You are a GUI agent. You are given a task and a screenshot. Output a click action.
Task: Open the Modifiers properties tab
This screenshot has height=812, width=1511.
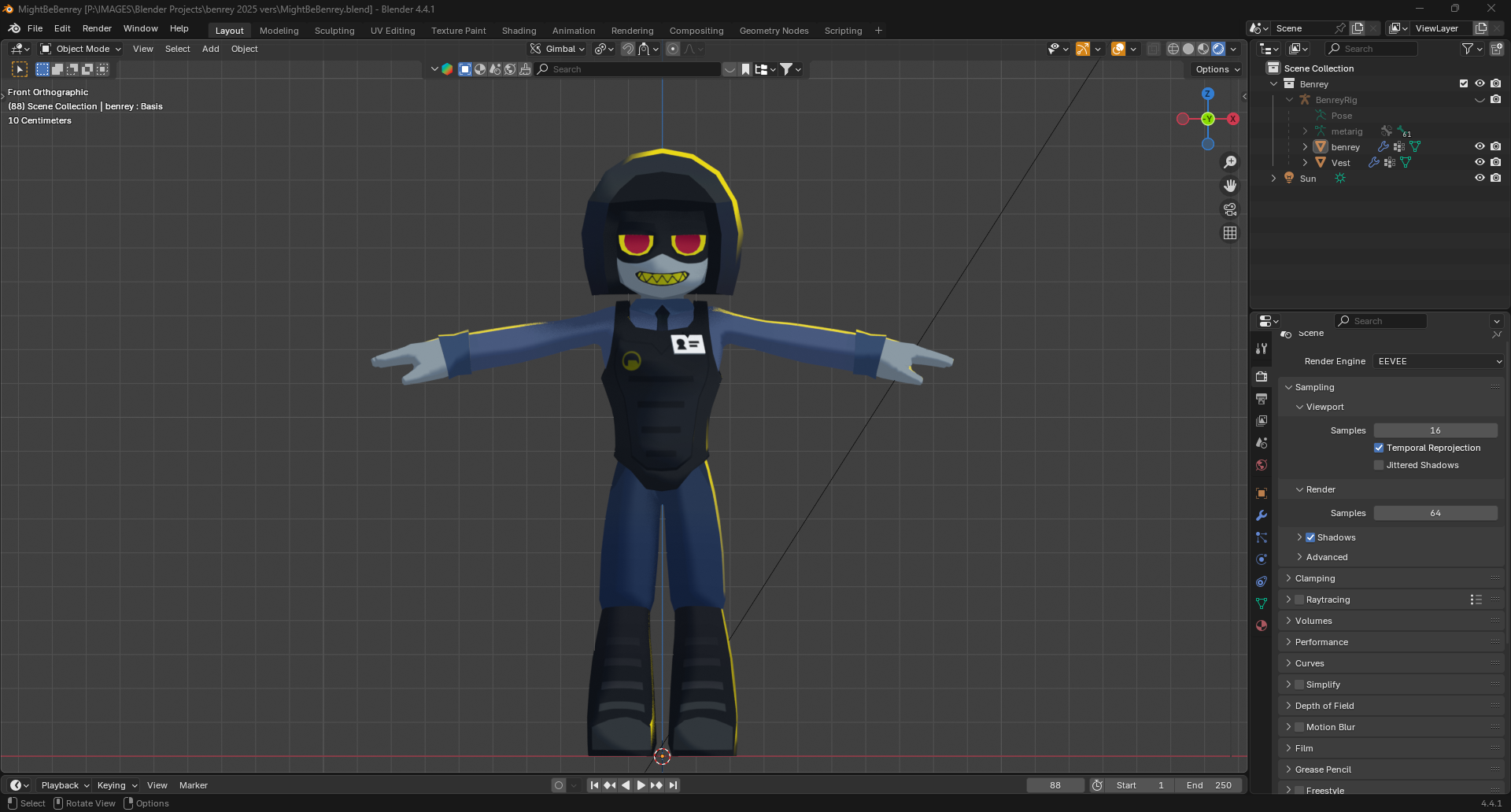1262,515
